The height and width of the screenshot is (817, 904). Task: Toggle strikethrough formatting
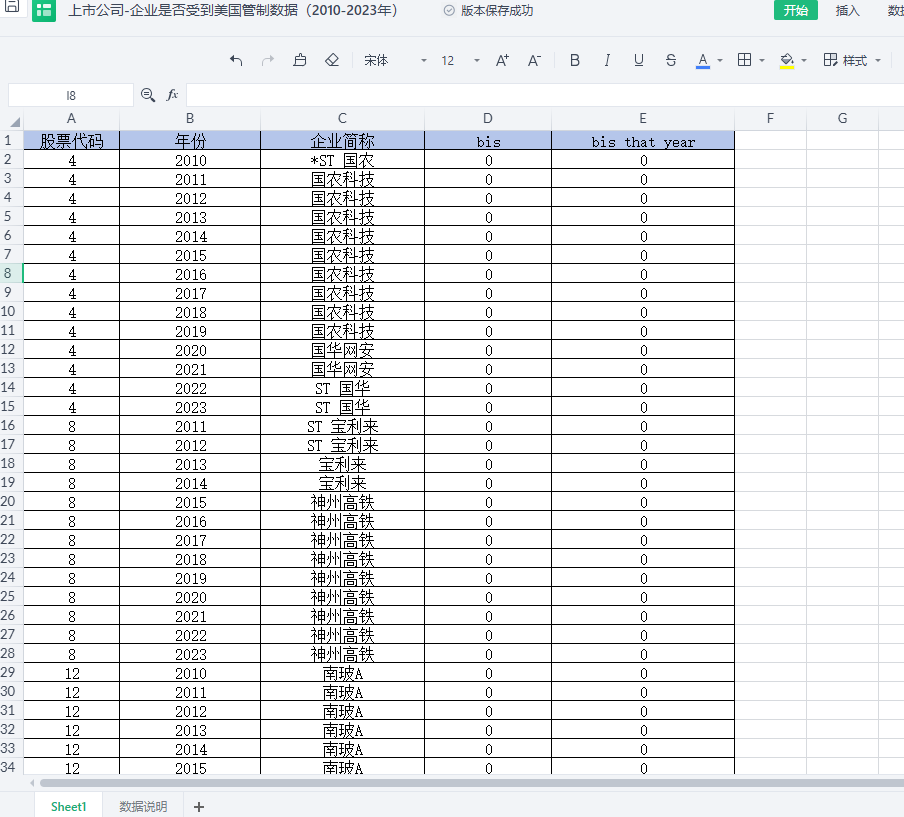pos(671,60)
